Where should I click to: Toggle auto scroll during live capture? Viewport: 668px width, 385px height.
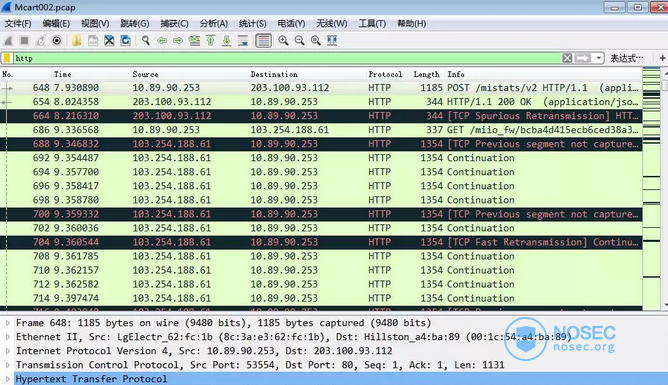[243, 40]
